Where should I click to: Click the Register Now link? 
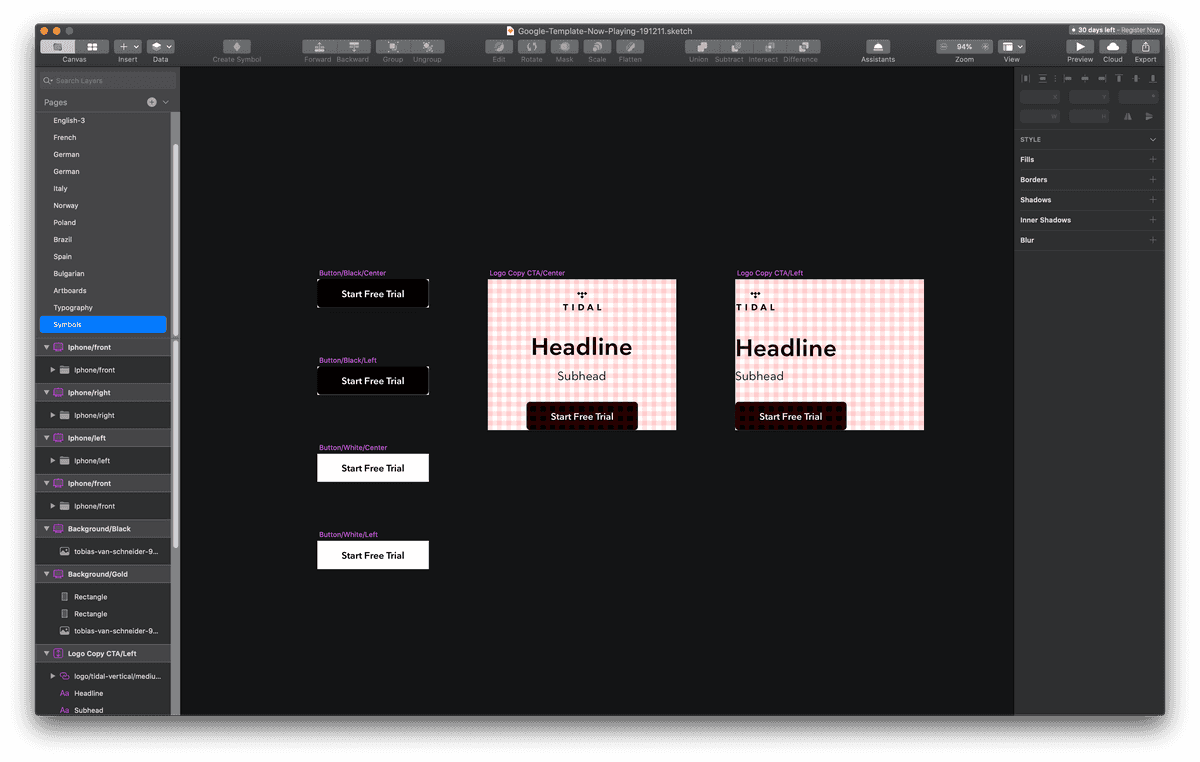coord(1139,30)
